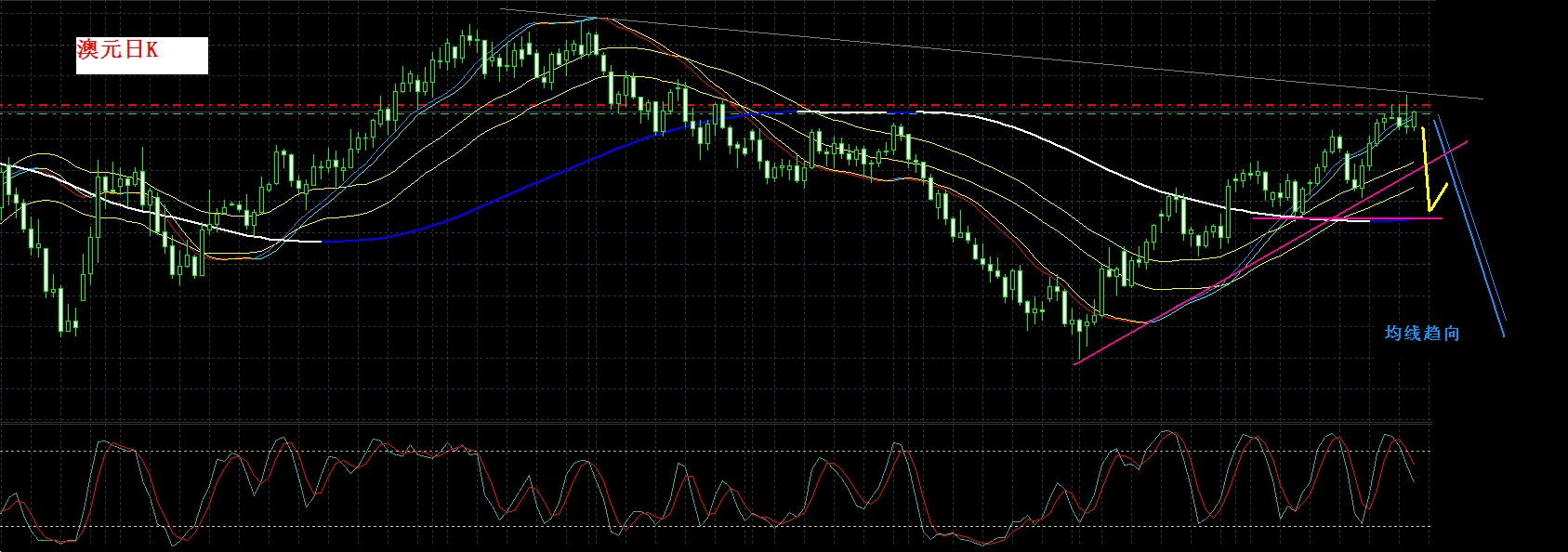Click the 均线趋向 annotation text
This screenshot has height=552, width=1568.
1422,333
